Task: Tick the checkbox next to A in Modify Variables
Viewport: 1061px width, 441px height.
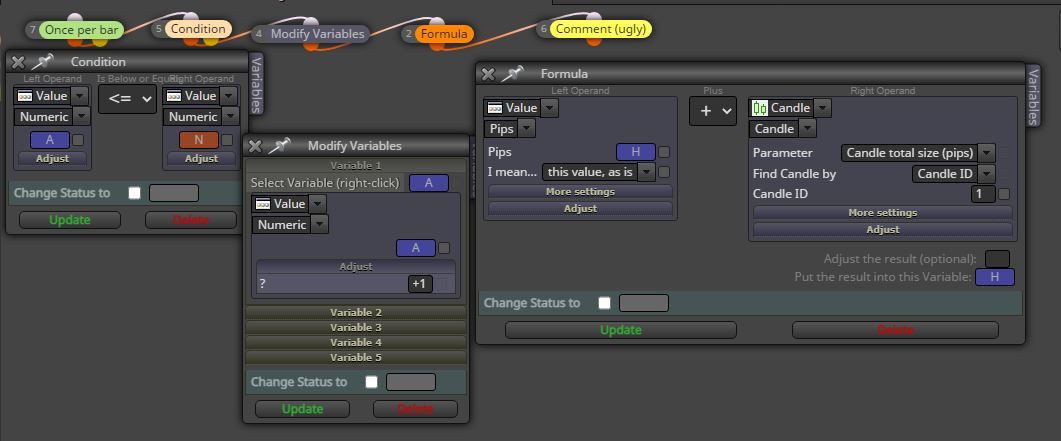Action: [444, 248]
